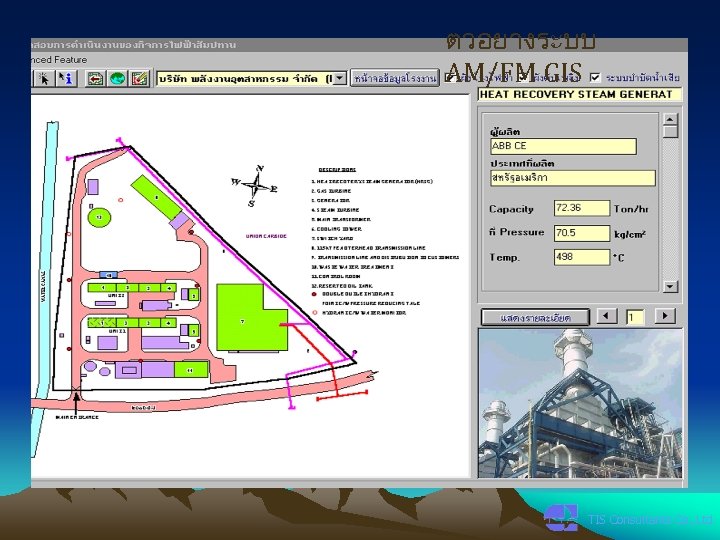Click the Heat Recovery Steam Generator title field

(579, 95)
